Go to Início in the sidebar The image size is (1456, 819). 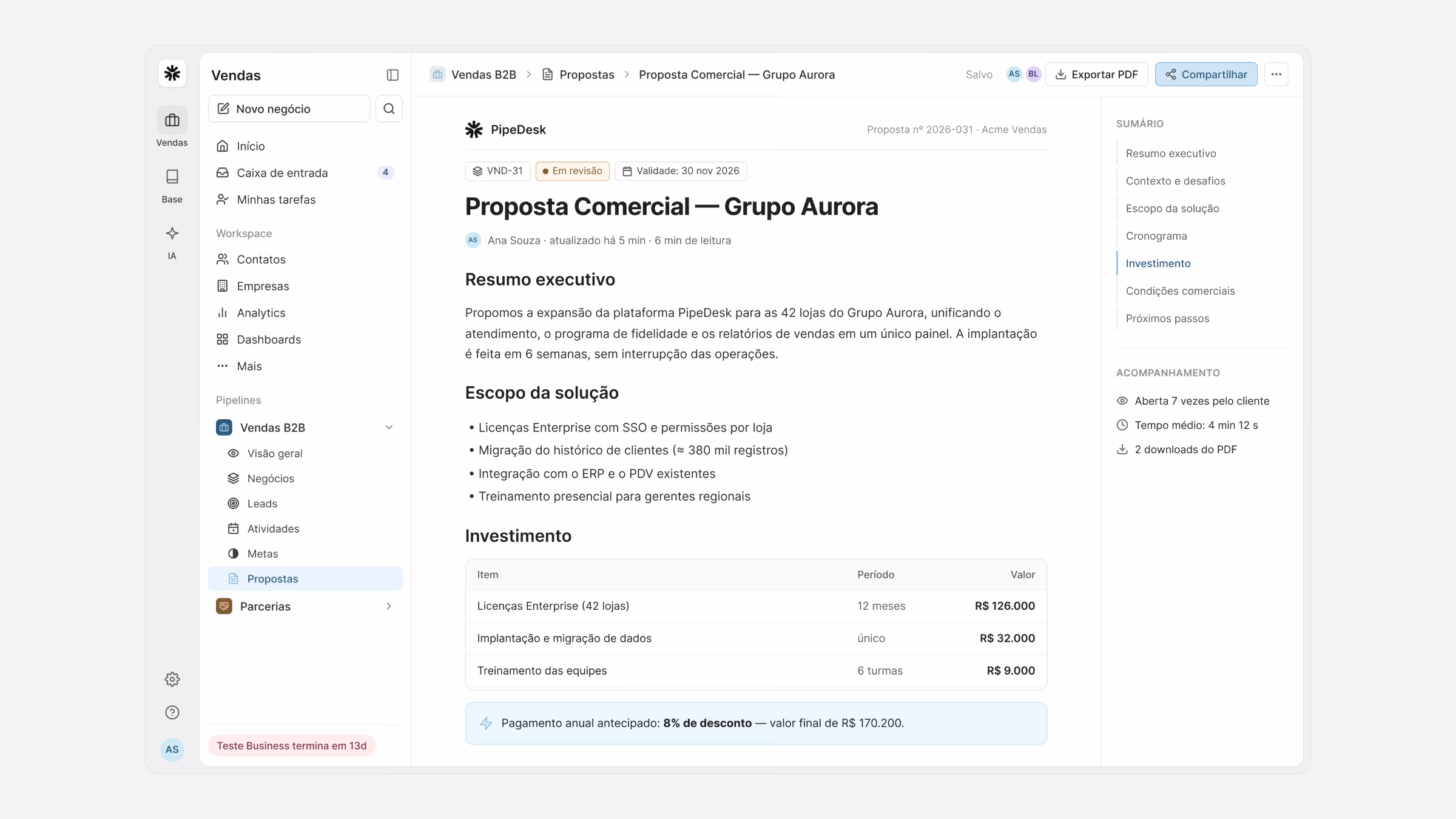[305, 146]
